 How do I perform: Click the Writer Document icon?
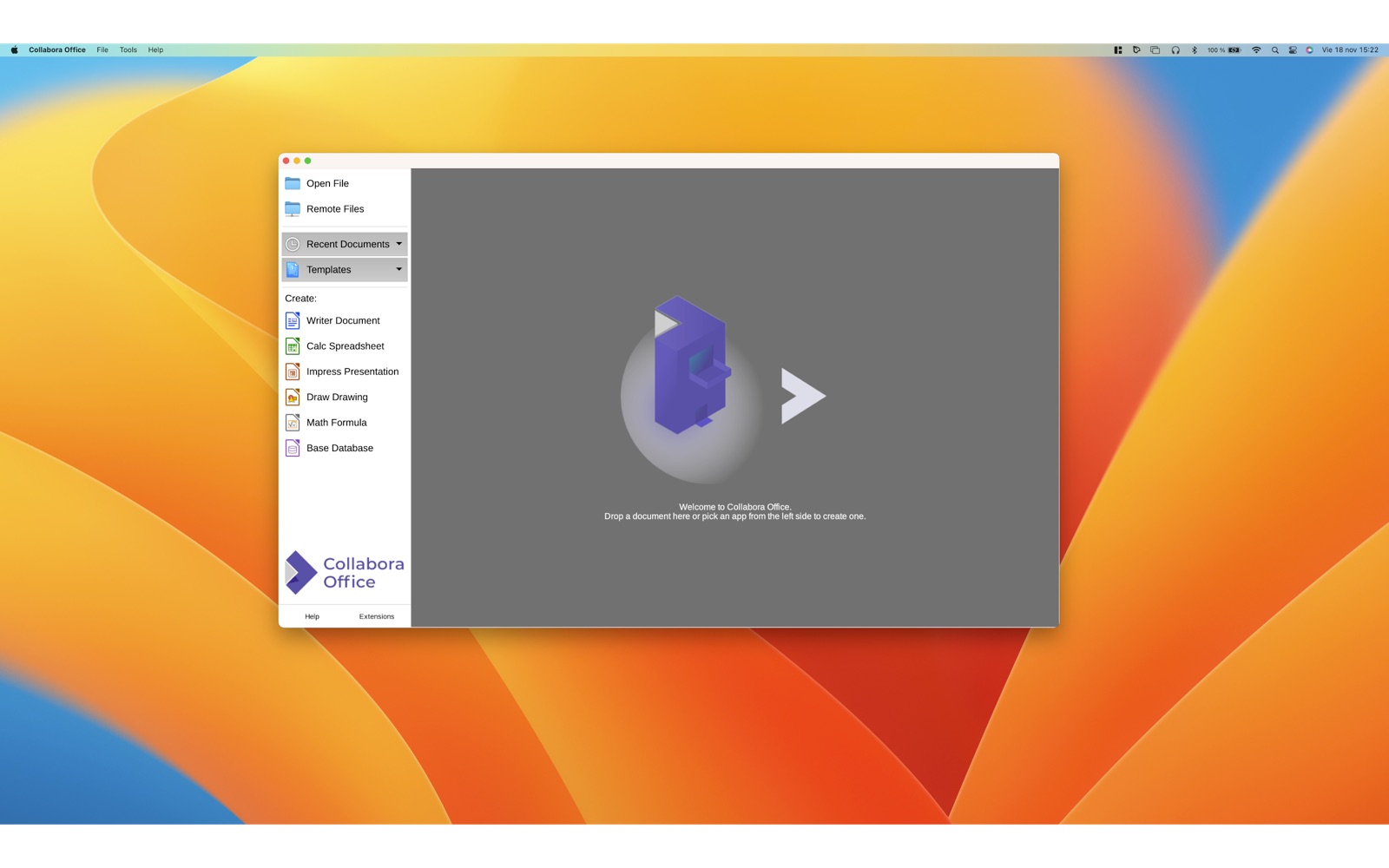(x=293, y=321)
